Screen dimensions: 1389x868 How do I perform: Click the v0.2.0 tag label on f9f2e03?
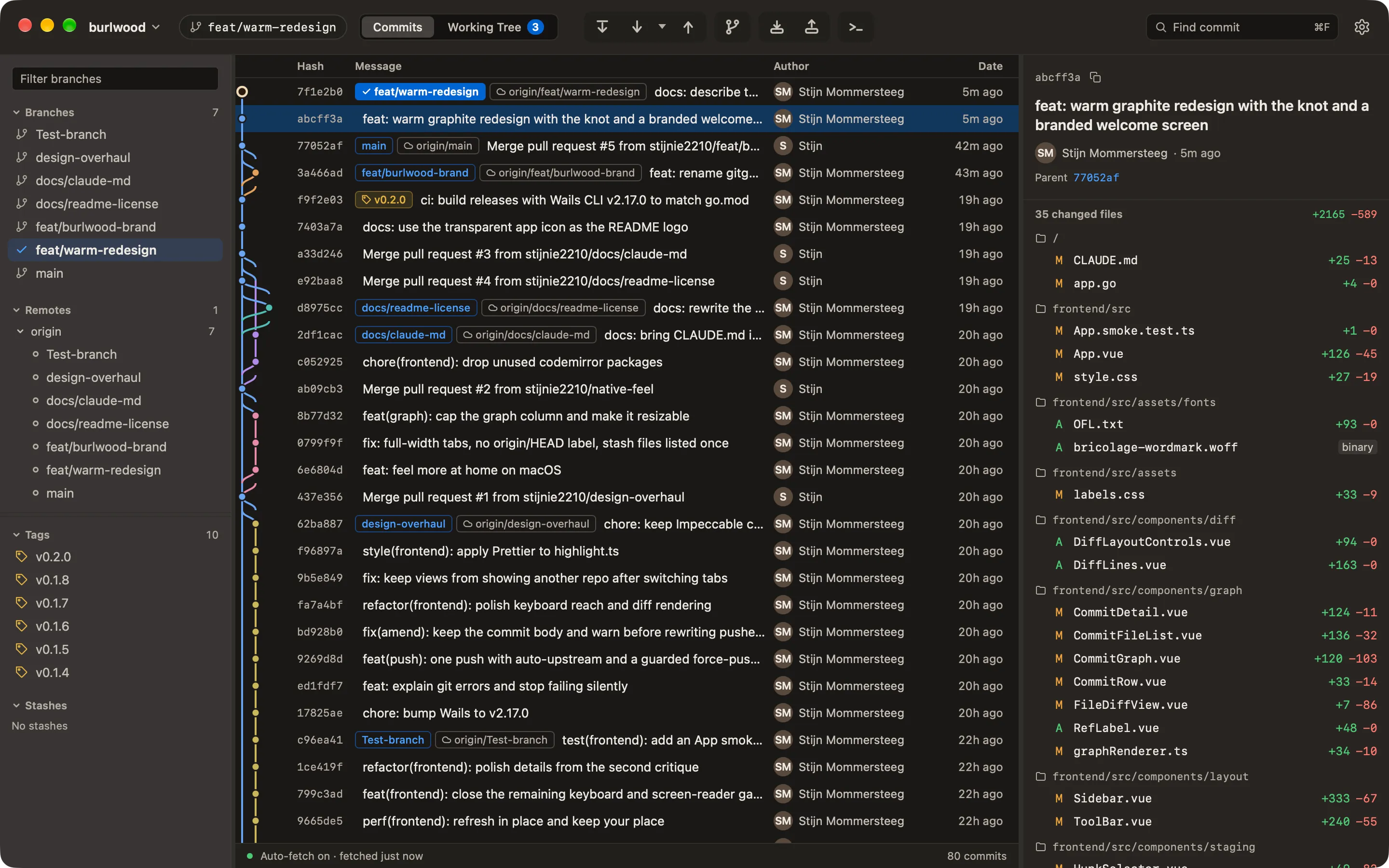point(383,200)
